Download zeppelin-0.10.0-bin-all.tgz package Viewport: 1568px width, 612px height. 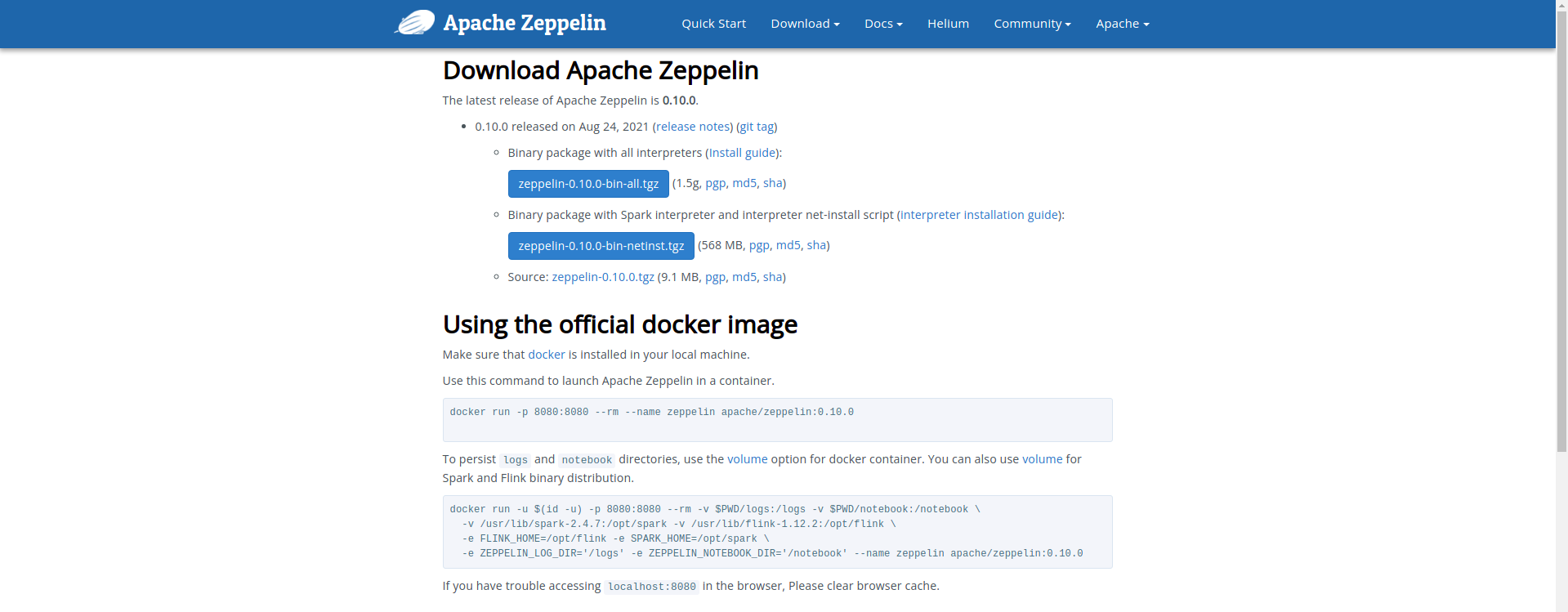coord(588,184)
